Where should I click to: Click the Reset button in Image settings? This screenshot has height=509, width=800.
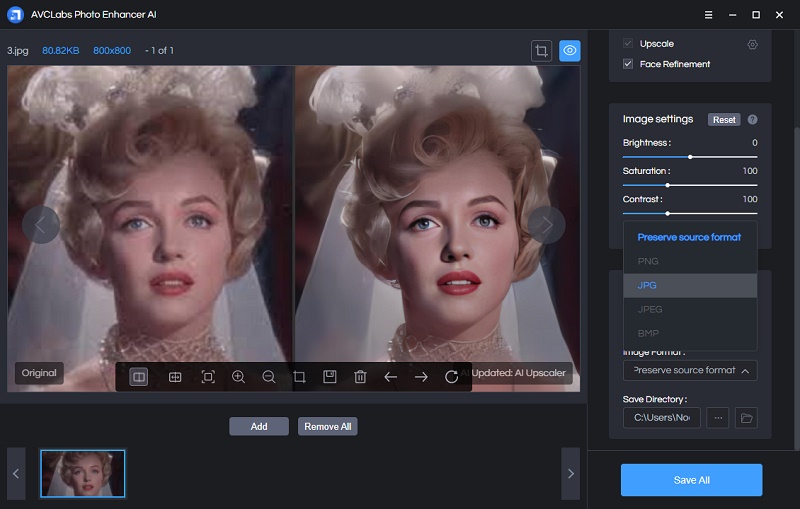(x=723, y=119)
